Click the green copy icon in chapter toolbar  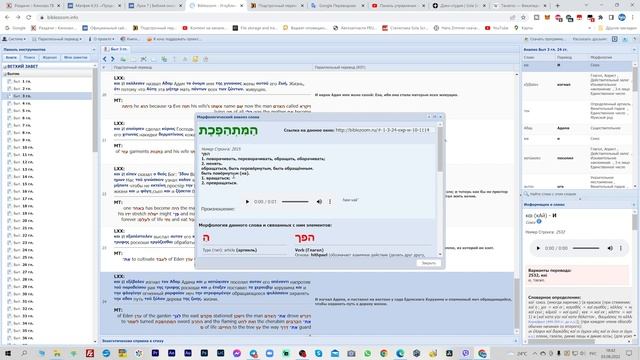pyautogui.click(x=164, y=59)
